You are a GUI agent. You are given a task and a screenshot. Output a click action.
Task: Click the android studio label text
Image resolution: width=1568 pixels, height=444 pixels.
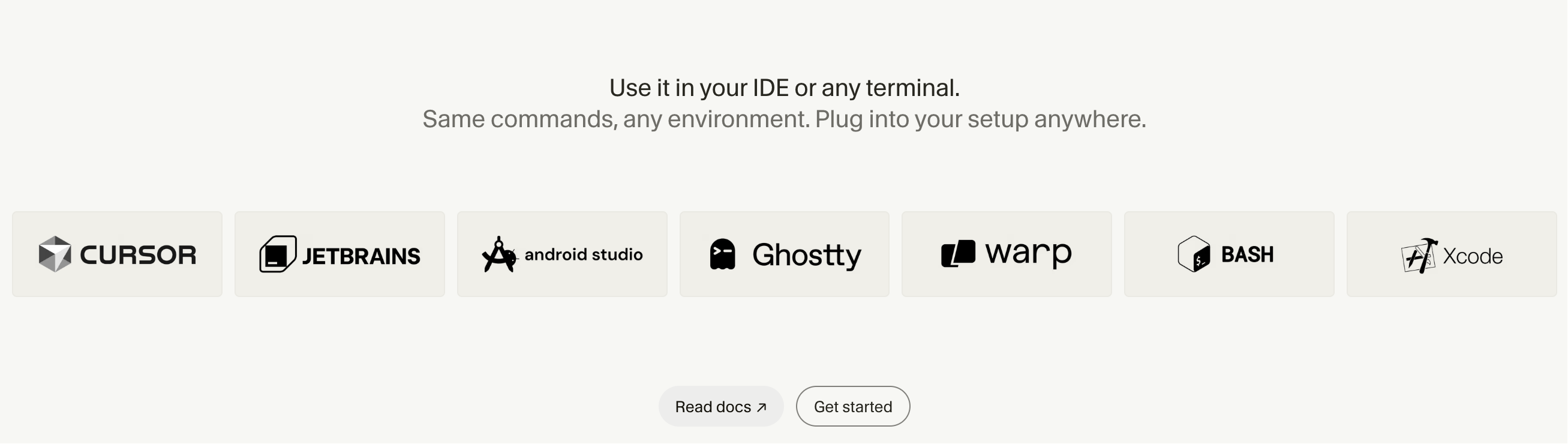point(584,254)
